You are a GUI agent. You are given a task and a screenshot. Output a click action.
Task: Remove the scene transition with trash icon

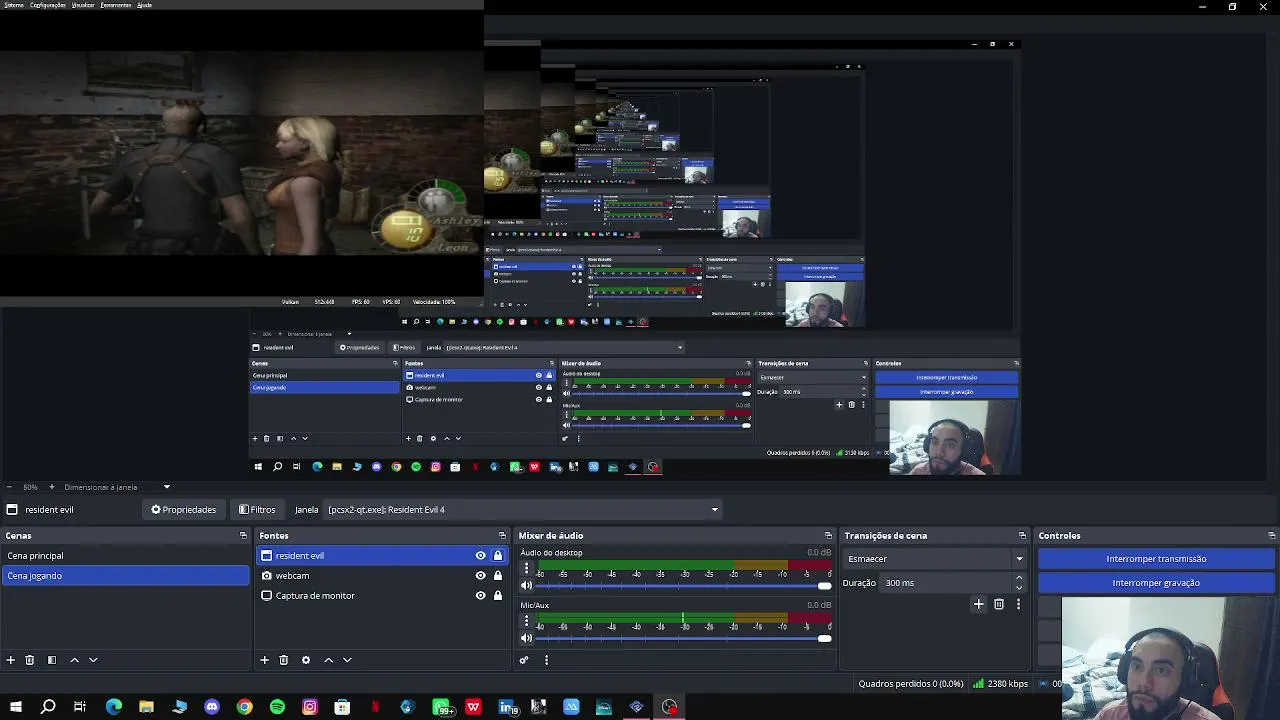pos(999,604)
